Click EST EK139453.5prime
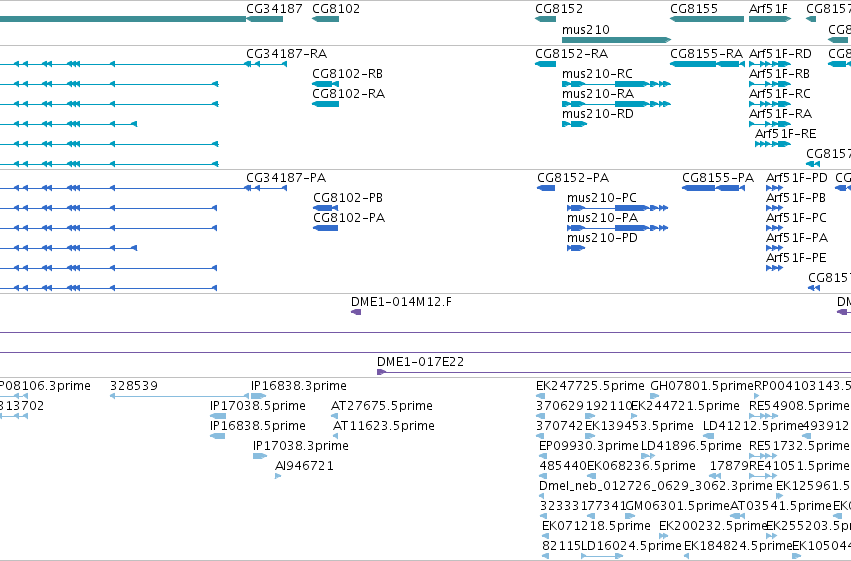Screen dimensions: 851x561 pyautogui.click(x=639, y=426)
